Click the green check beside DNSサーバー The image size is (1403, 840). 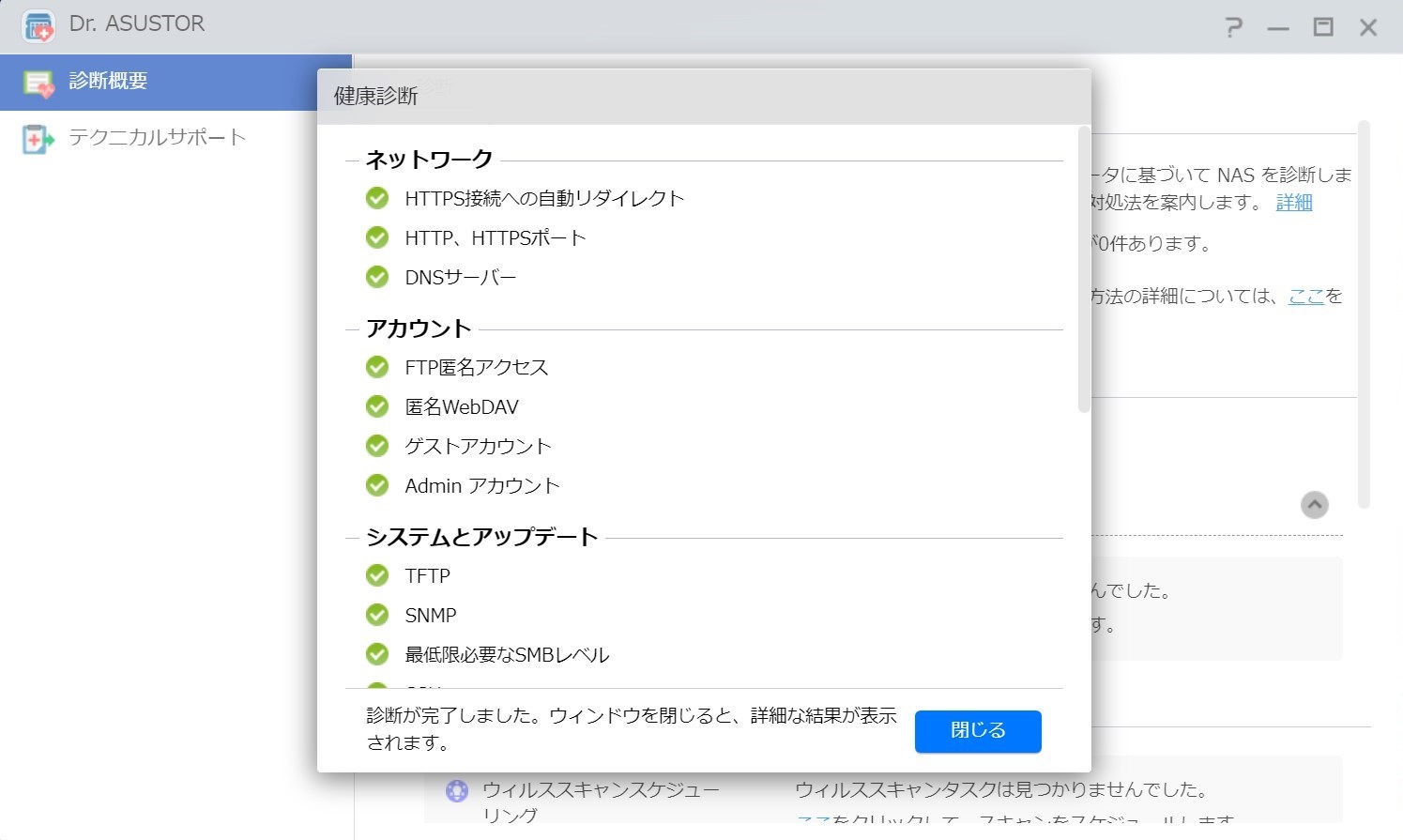click(377, 277)
